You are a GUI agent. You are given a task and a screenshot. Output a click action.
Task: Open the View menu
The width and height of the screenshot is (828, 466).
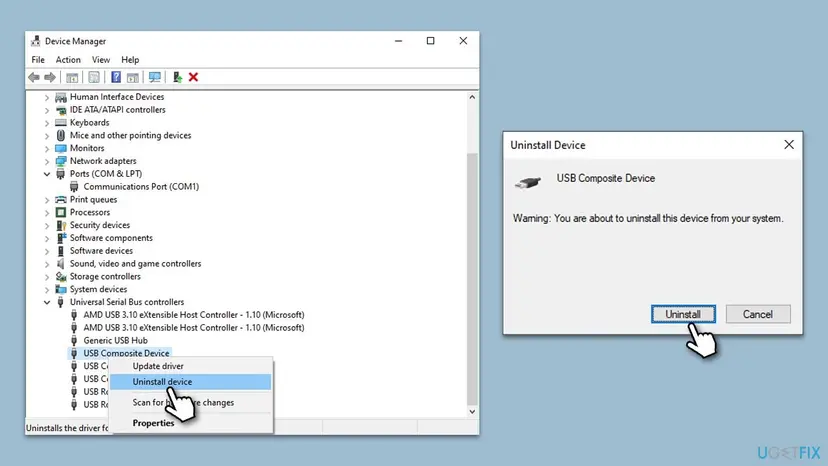click(x=101, y=60)
